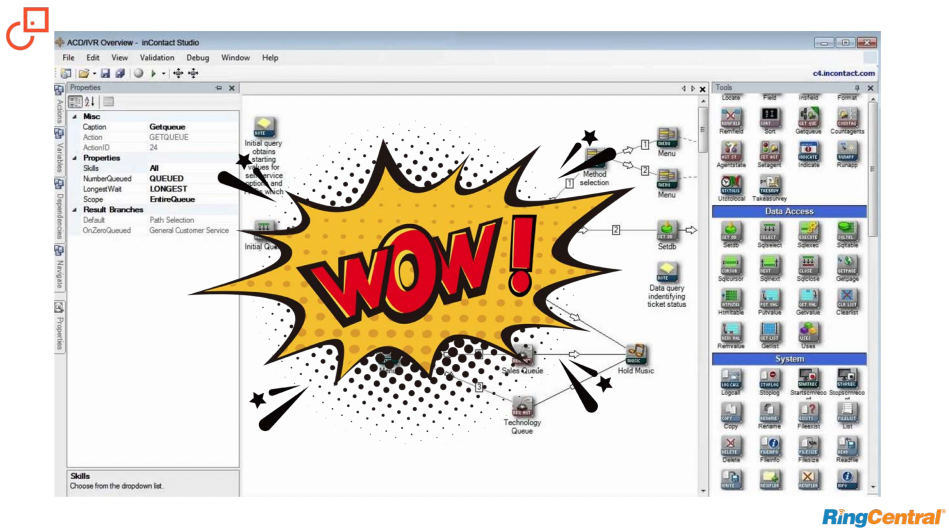Screen dimensions: 949x532
Task: Pick the Utctolocal tool icon
Action: (731, 184)
